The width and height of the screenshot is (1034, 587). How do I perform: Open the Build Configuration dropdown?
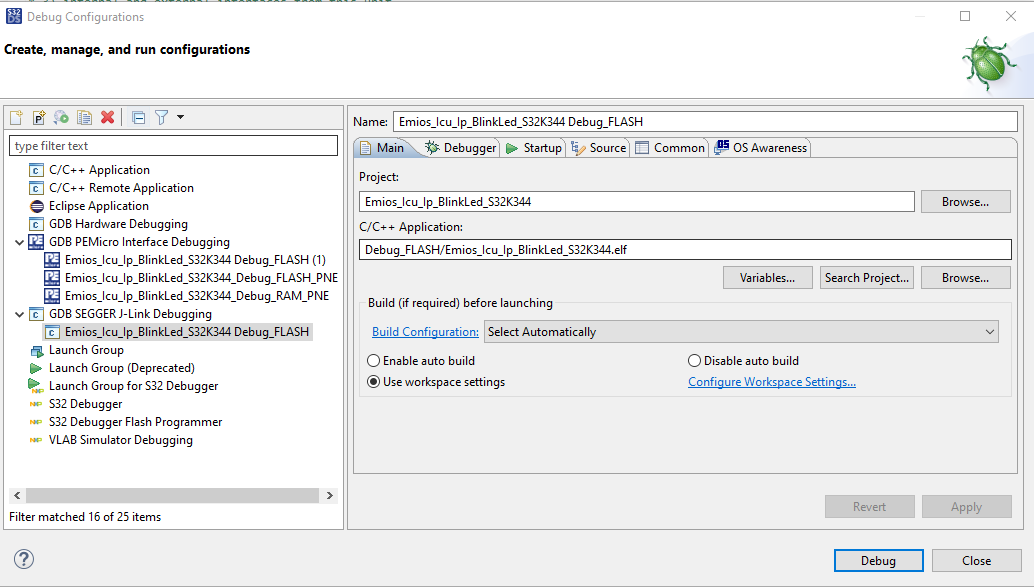(x=989, y=331)
